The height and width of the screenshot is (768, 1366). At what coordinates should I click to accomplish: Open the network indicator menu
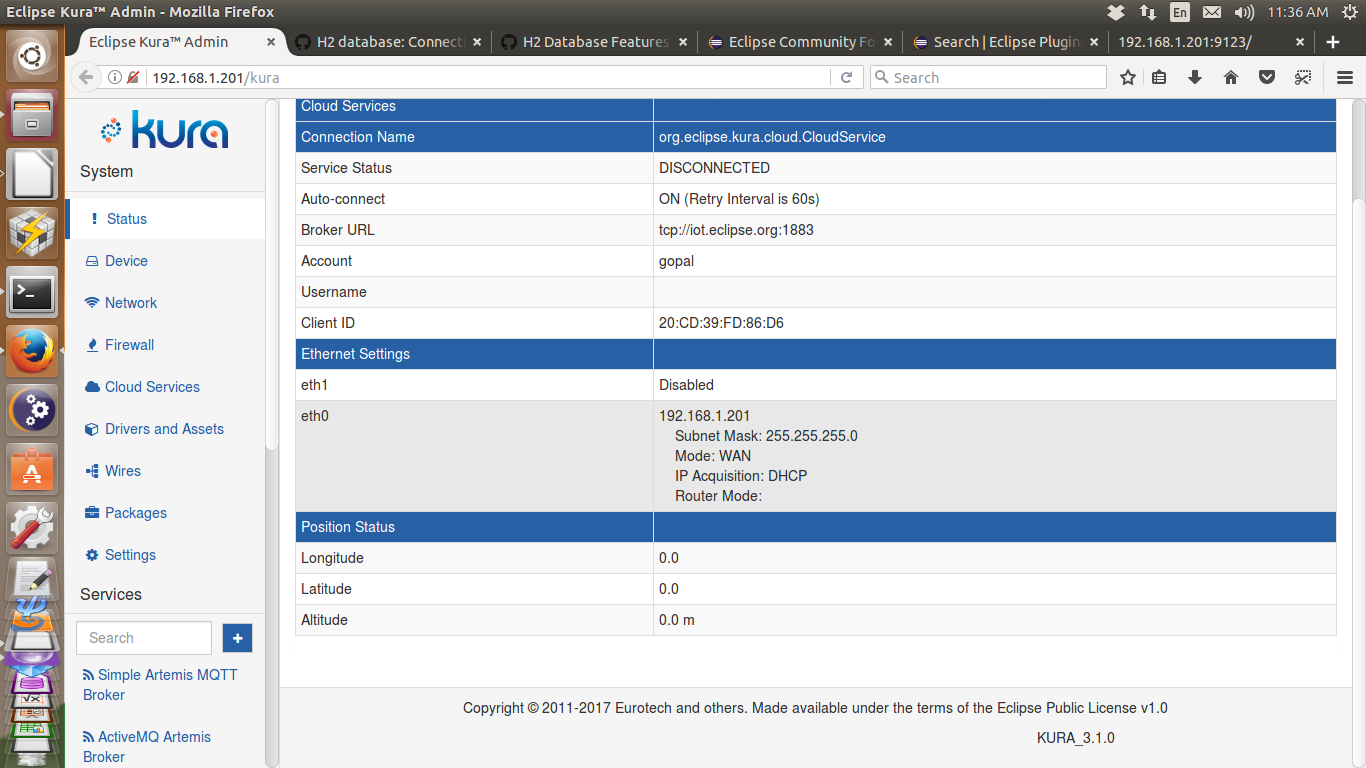pos(1148,12)
